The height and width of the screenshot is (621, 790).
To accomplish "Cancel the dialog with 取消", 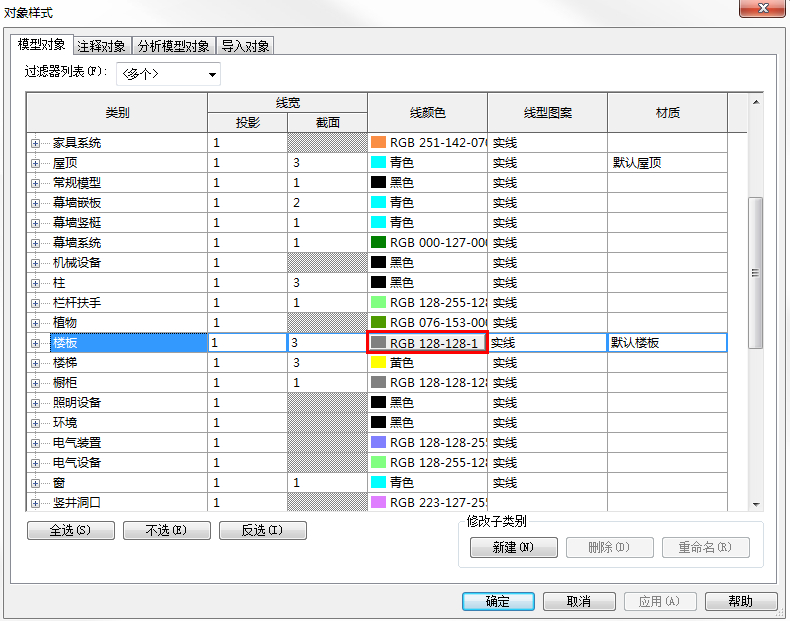I will point(579,601).
